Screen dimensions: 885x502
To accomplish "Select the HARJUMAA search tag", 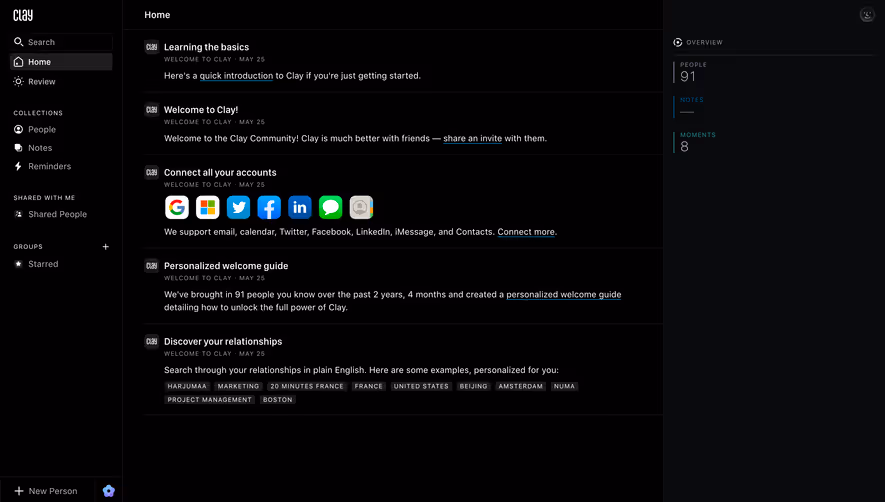I will [187, 386].
